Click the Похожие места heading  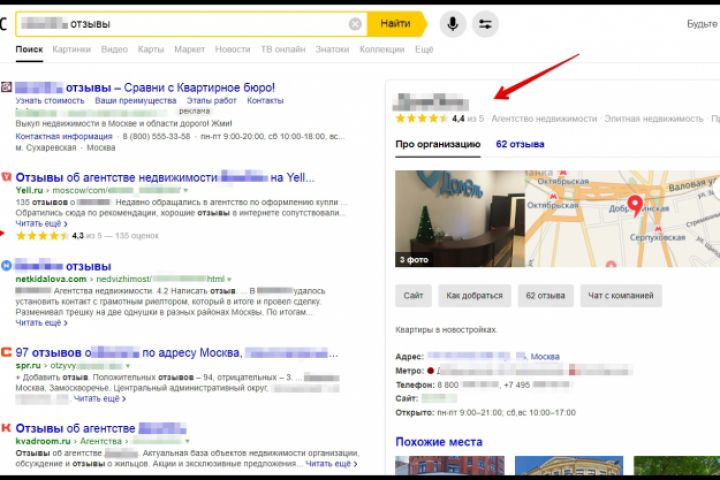point(439,442)
